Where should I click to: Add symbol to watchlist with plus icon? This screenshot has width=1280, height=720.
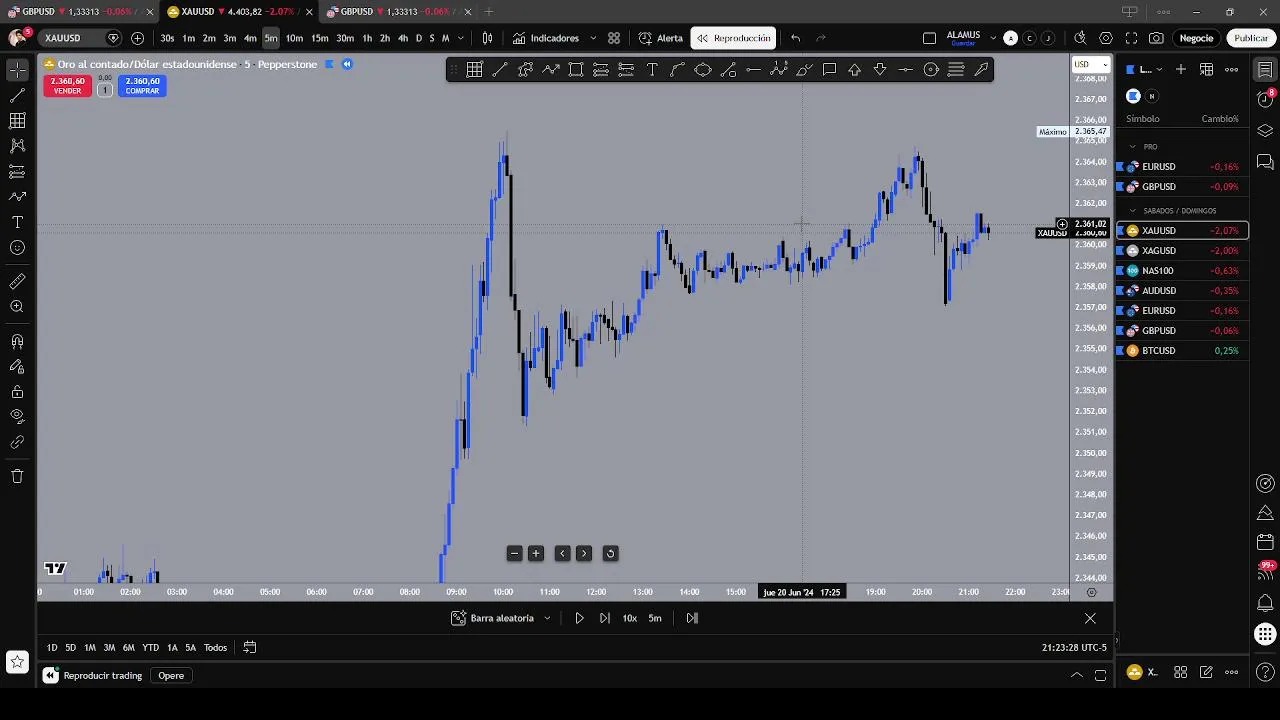tap(1181, 69)
